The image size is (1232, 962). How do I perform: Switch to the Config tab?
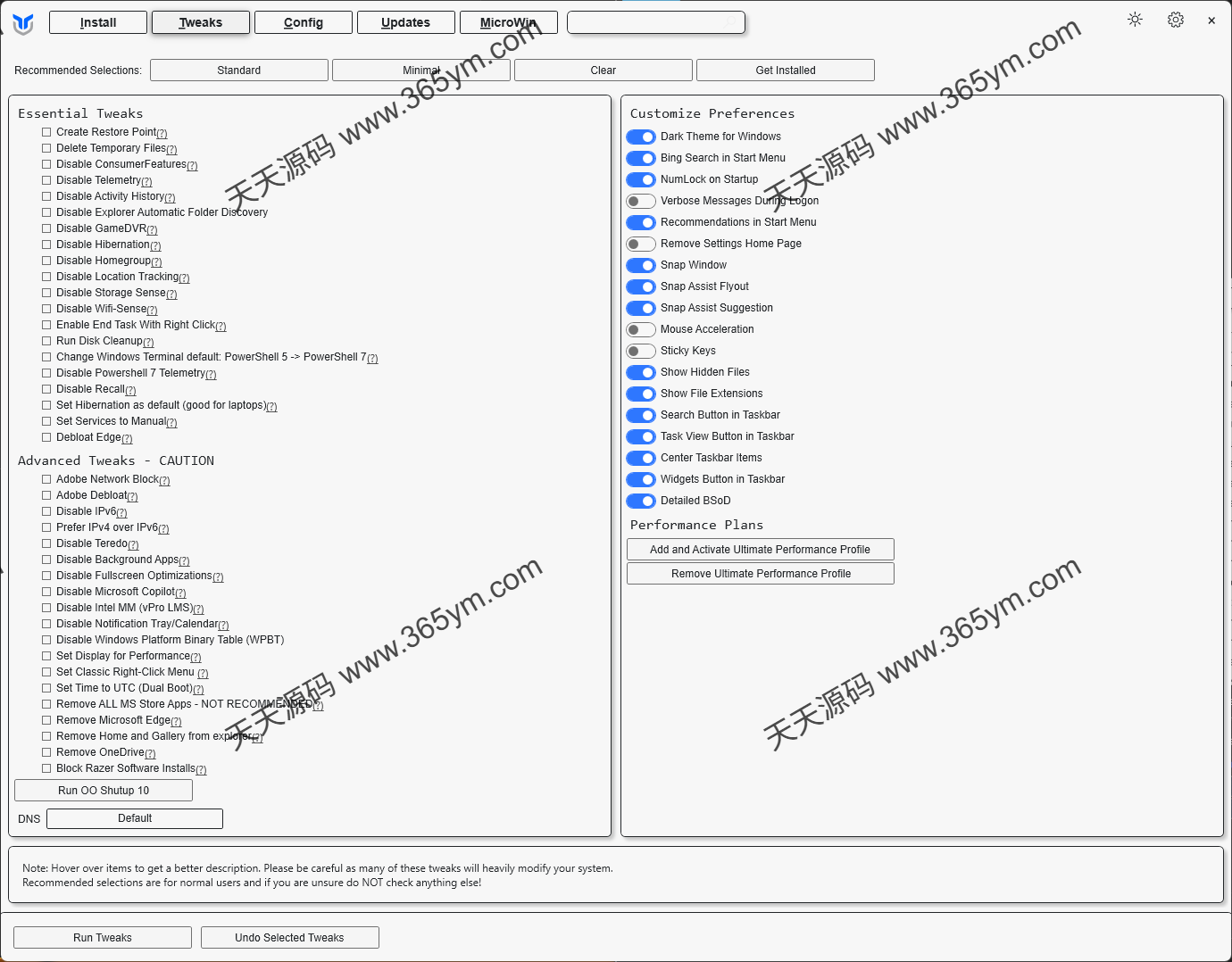(303, 22)
